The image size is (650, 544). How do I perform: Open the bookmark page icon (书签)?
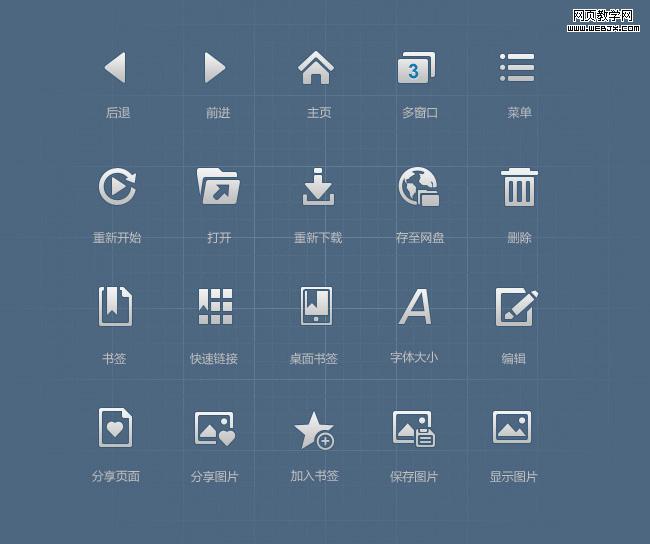coord(115,306)
